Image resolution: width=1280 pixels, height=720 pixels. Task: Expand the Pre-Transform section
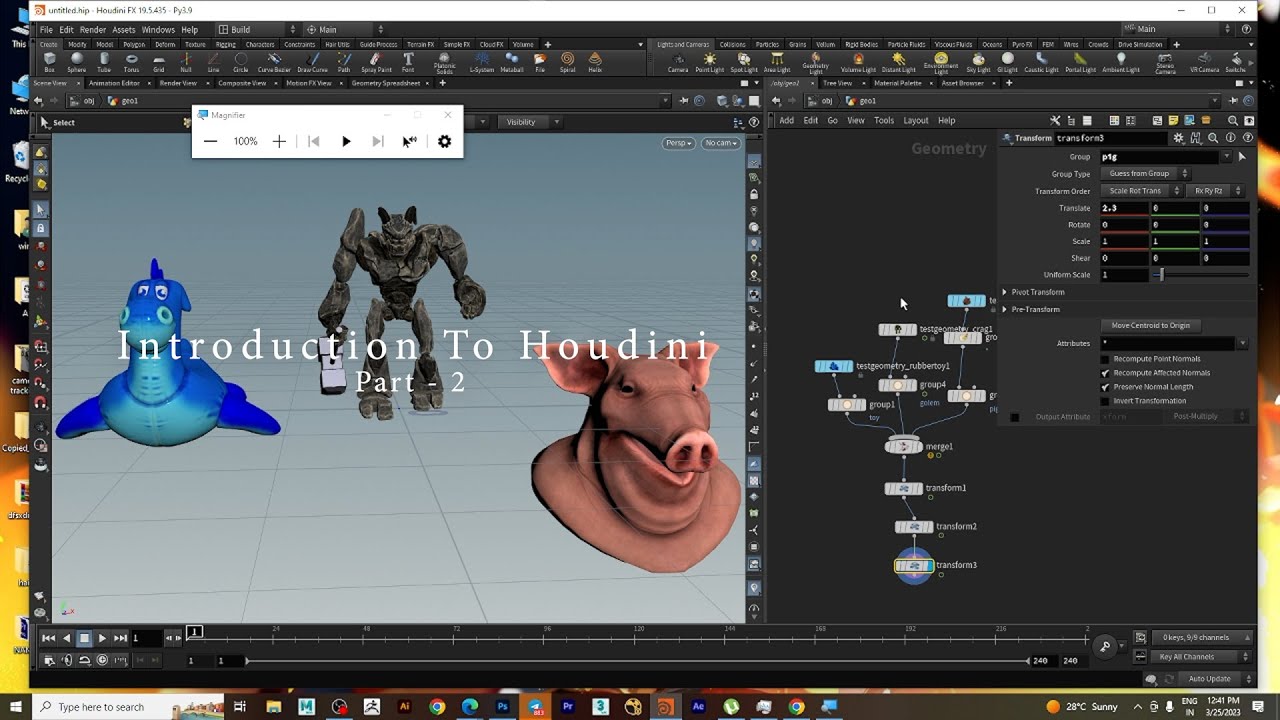pyautogui.click(x=1034, y=309)
